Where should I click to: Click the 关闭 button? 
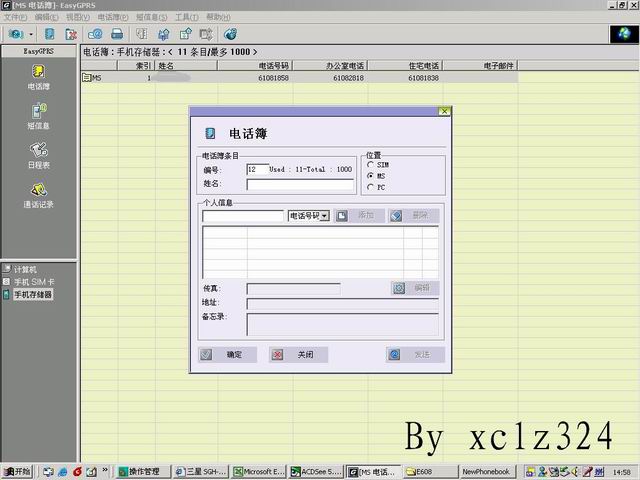pos(298,355)
